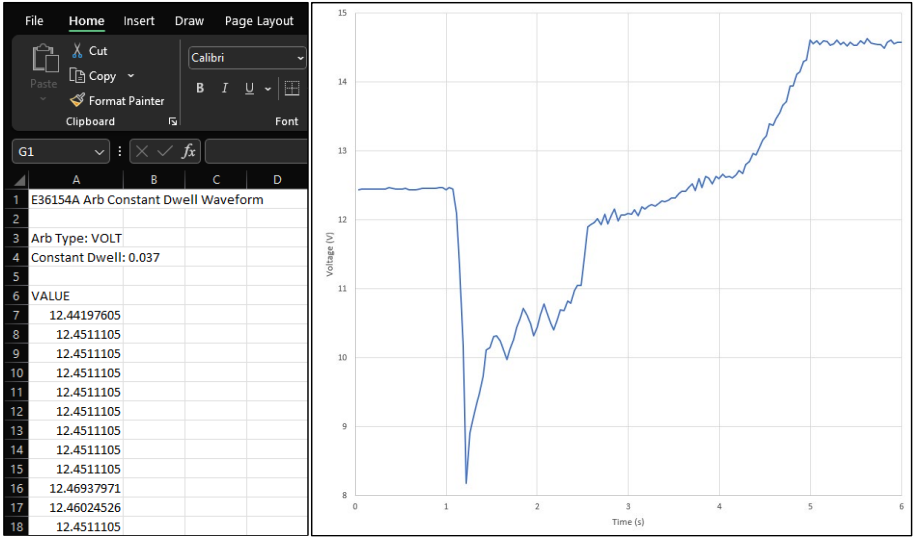Switch to the Insert tab

(x=139, y=21)
